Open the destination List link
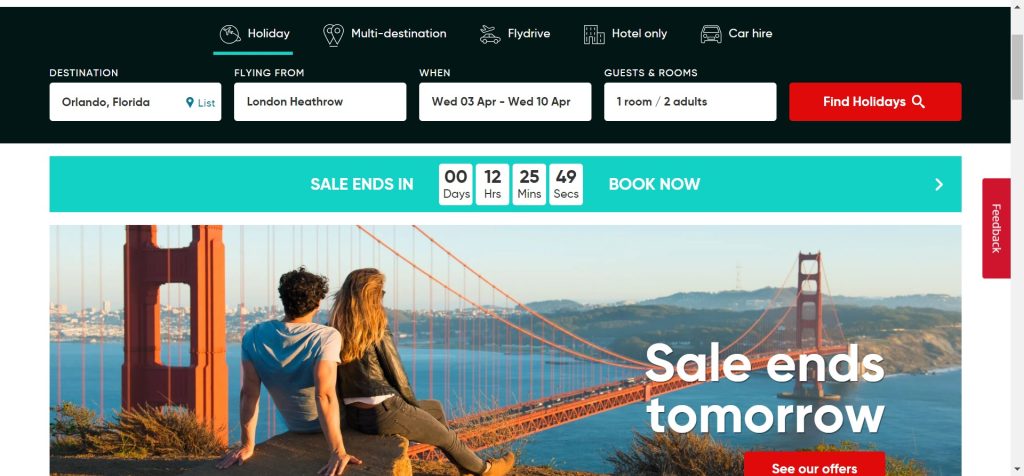This screenshot has width=1024, height=476. point(206,103)
